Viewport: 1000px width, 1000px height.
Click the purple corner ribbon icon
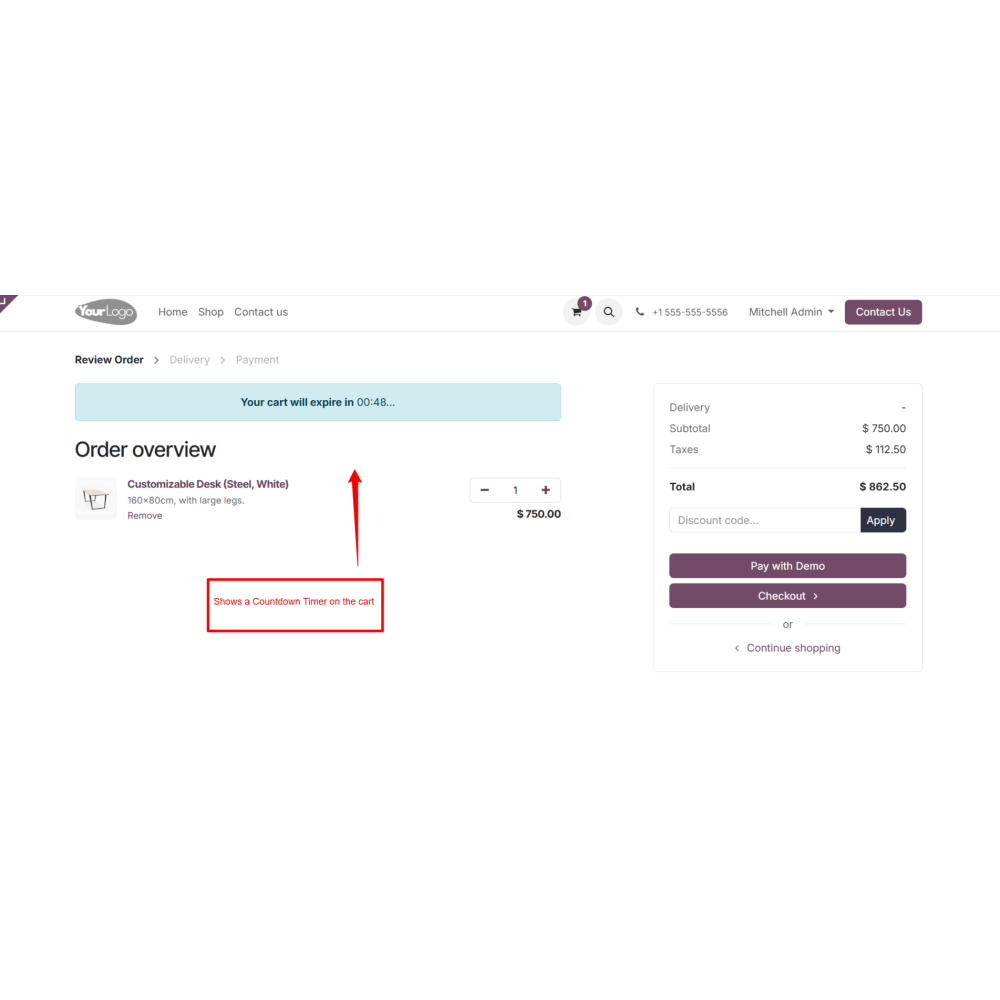point(6,302)
